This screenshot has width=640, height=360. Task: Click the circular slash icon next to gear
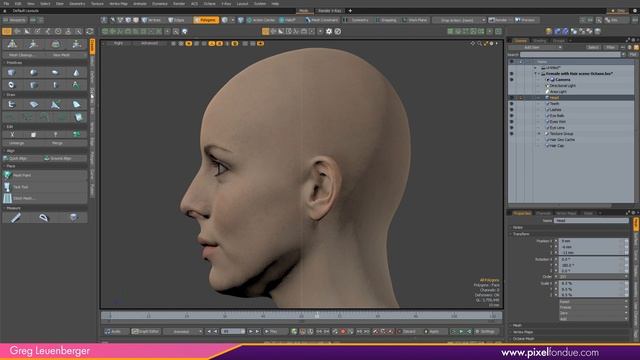(338, 31)
